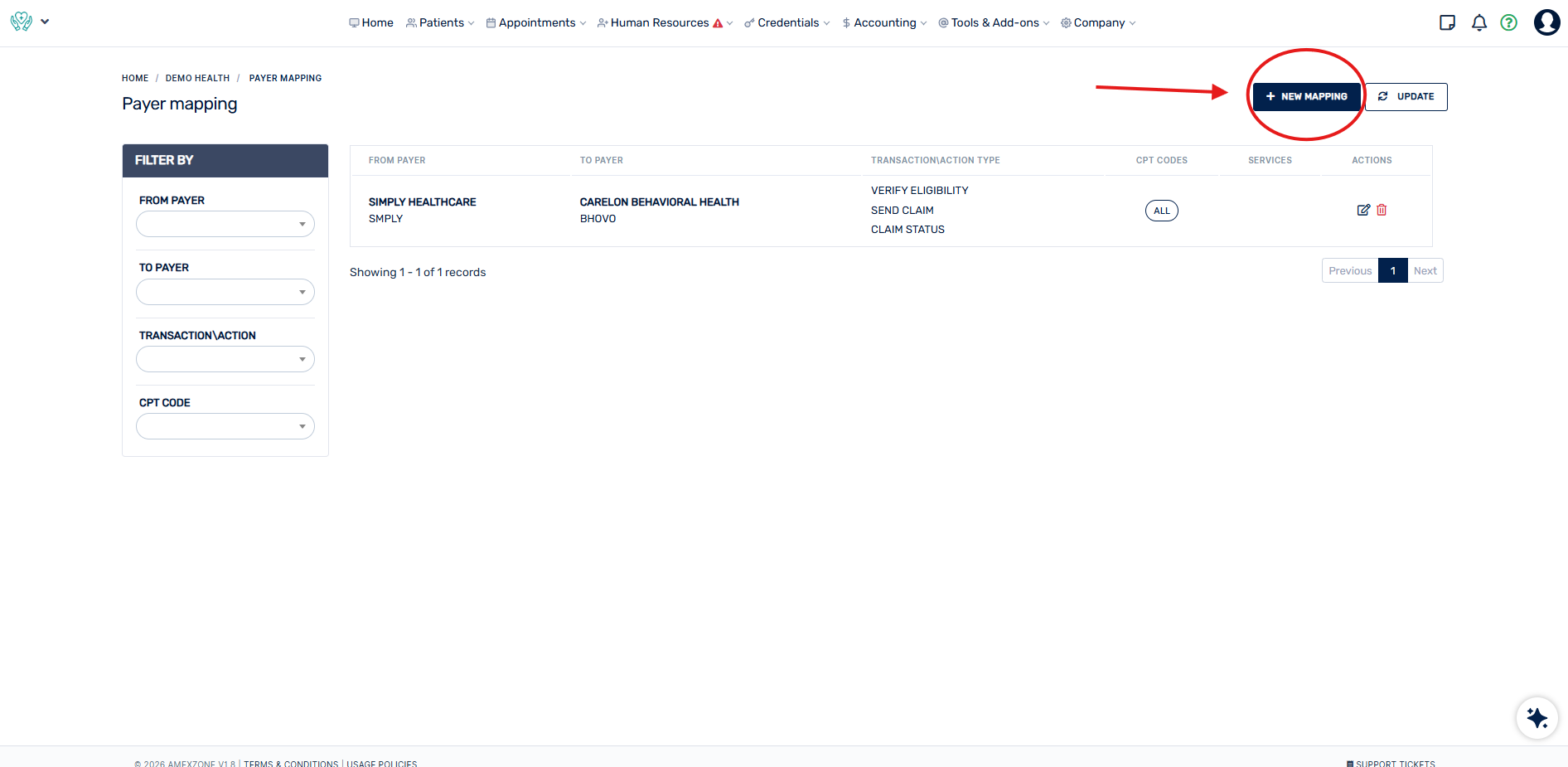
Task: Delete the Simply Healthcare mapping
Action: pos(1382,210)
